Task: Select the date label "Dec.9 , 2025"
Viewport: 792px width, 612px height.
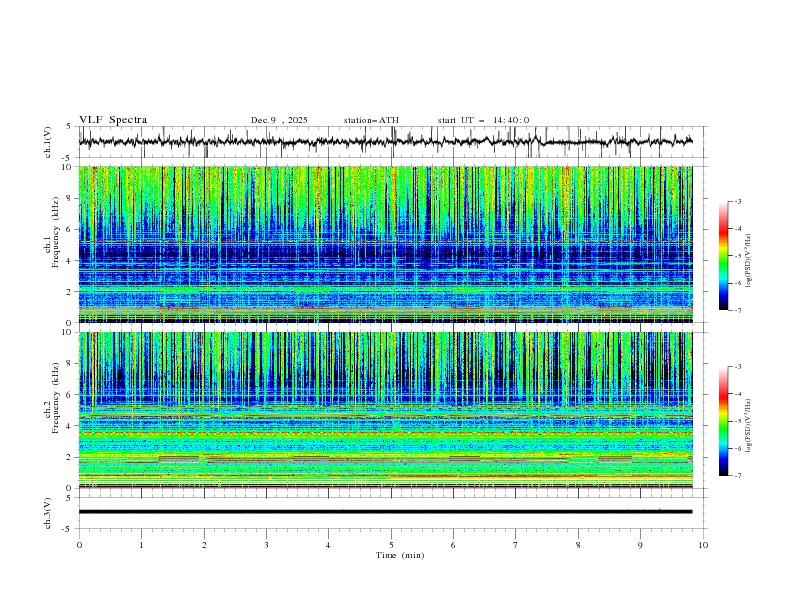Action: click(x=279, y=120)
